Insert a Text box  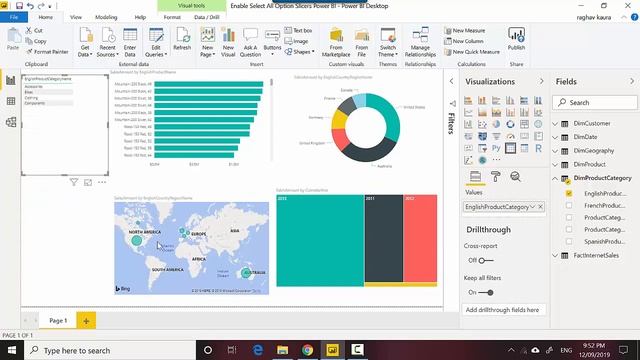298,31
